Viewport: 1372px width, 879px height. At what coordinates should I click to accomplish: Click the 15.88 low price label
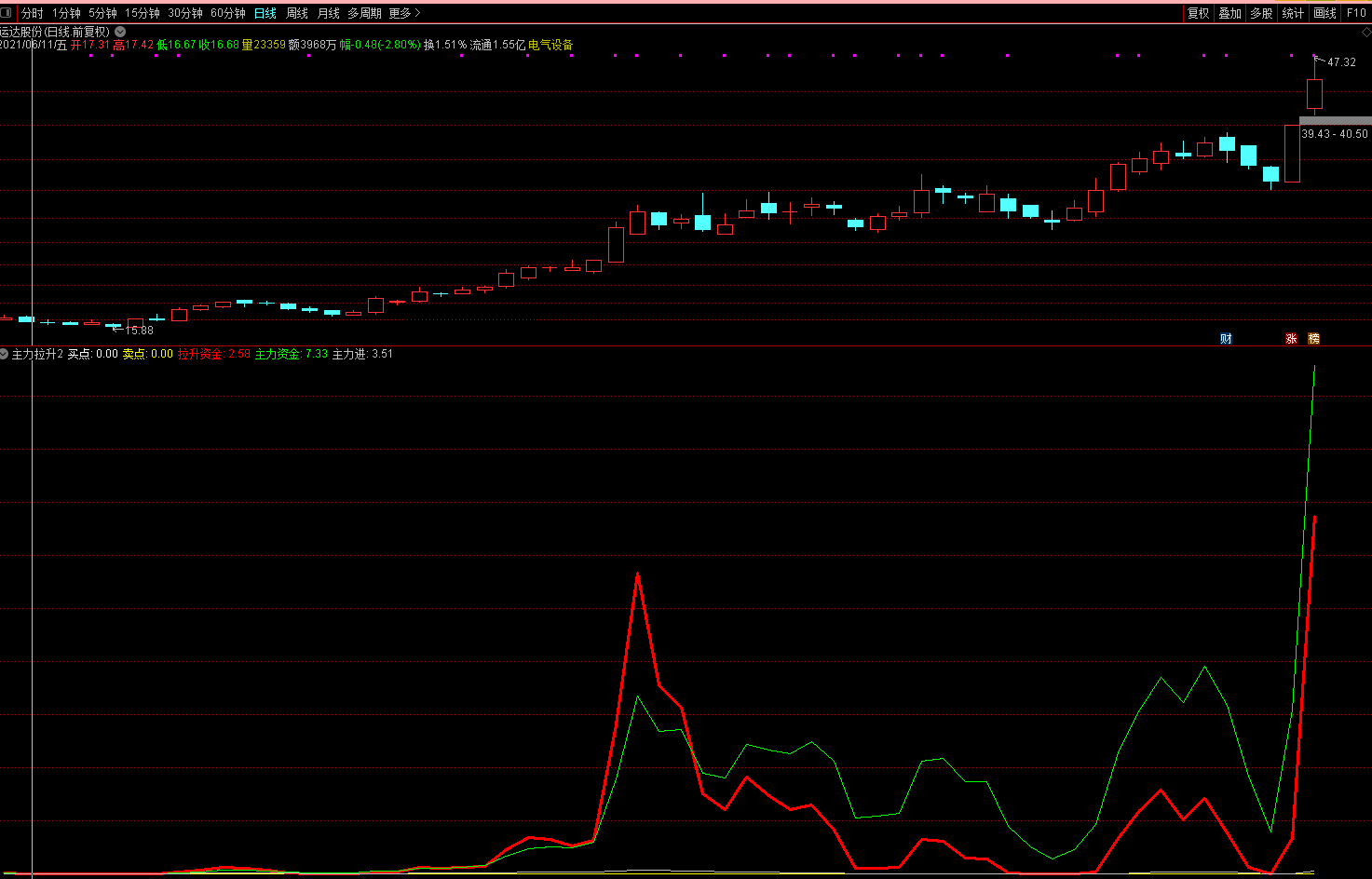[x=139, y=331]
